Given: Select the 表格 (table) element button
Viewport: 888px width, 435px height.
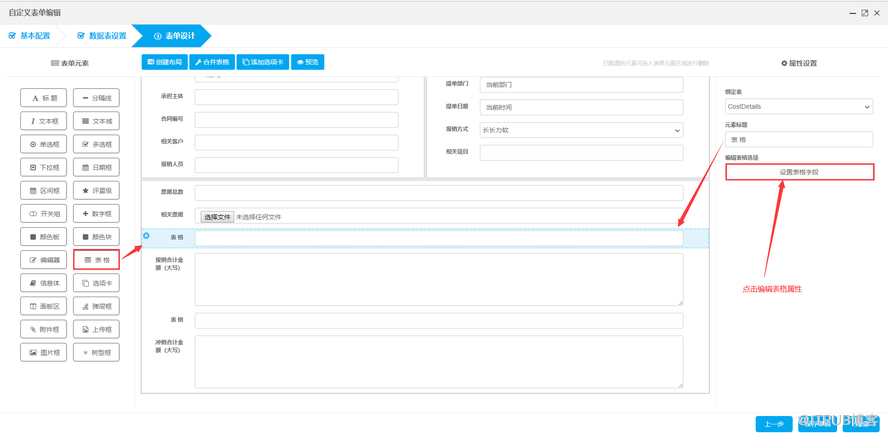Looking at the screenshot, I should click(x=96, y=260).
